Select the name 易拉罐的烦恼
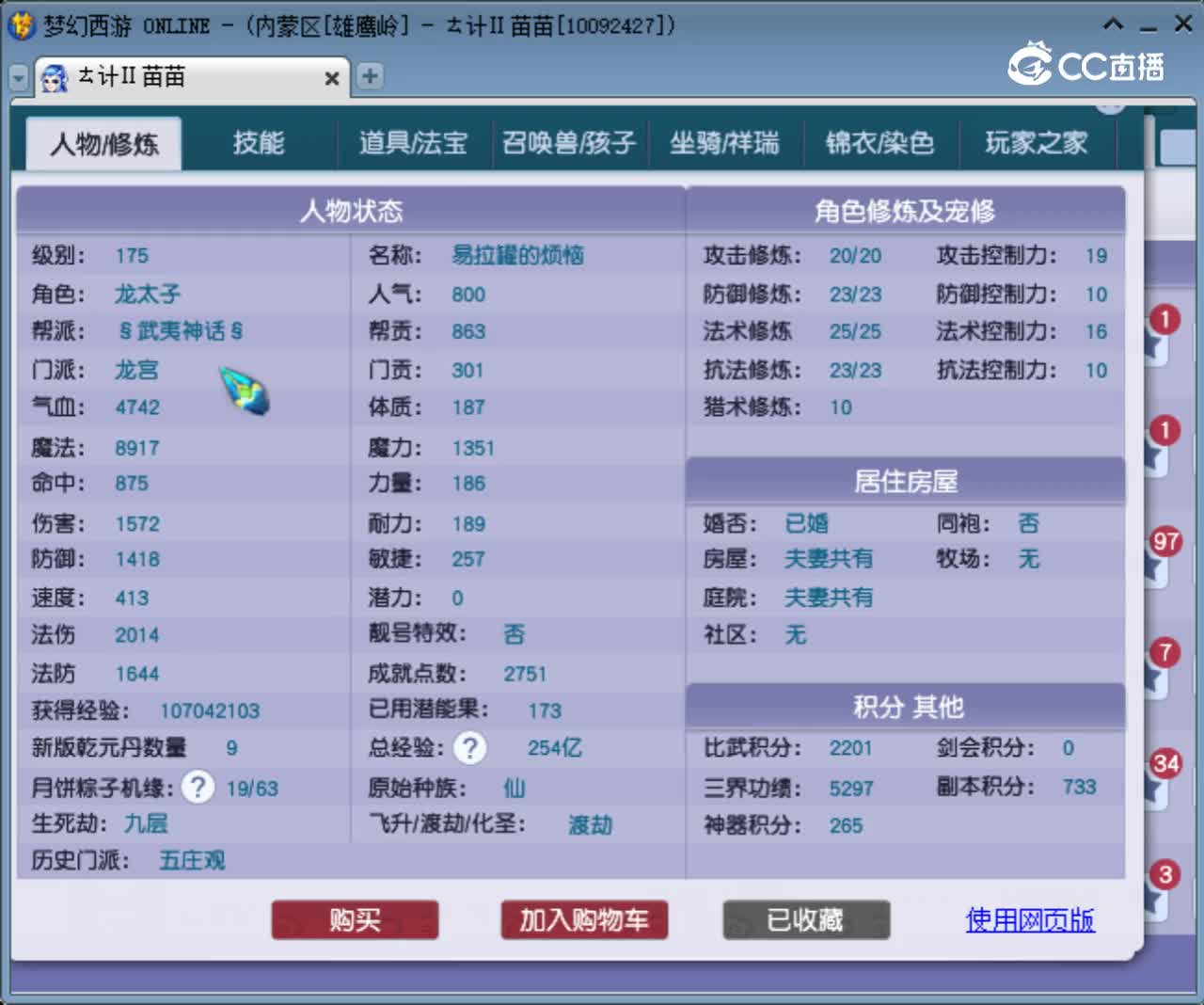 [517, 255]
